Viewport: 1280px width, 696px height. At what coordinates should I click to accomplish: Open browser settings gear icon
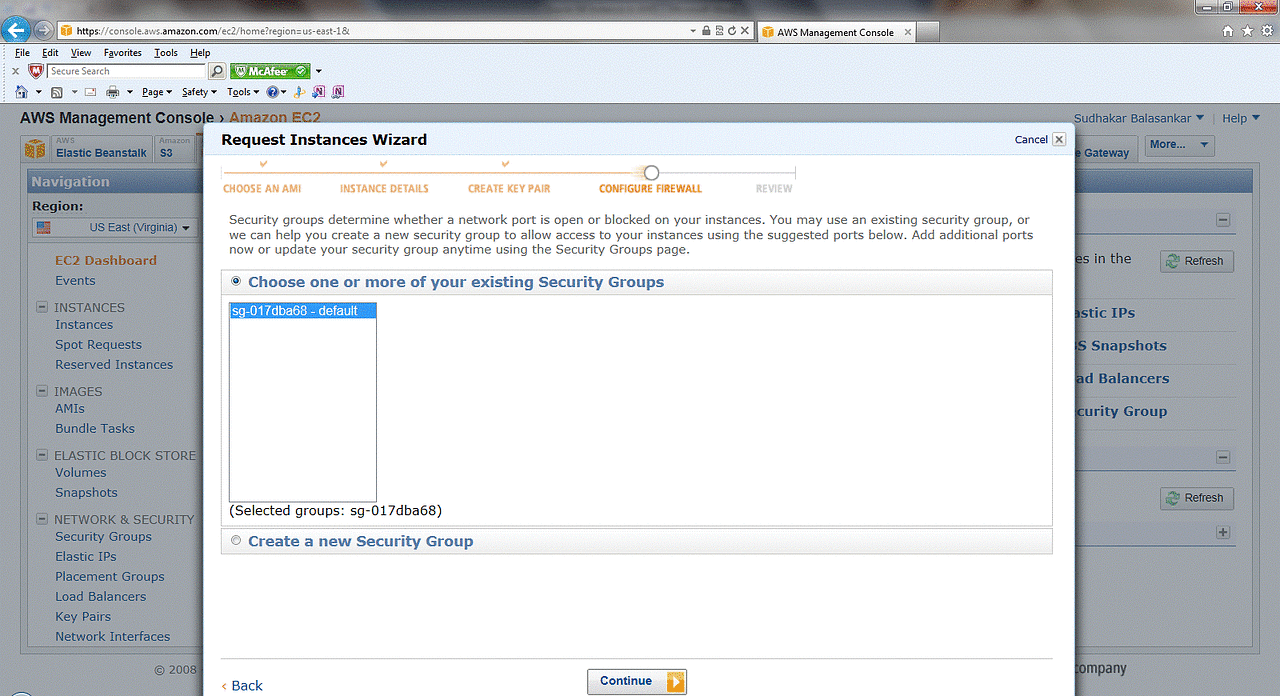pyautogui.click(x=1267, y=31)
